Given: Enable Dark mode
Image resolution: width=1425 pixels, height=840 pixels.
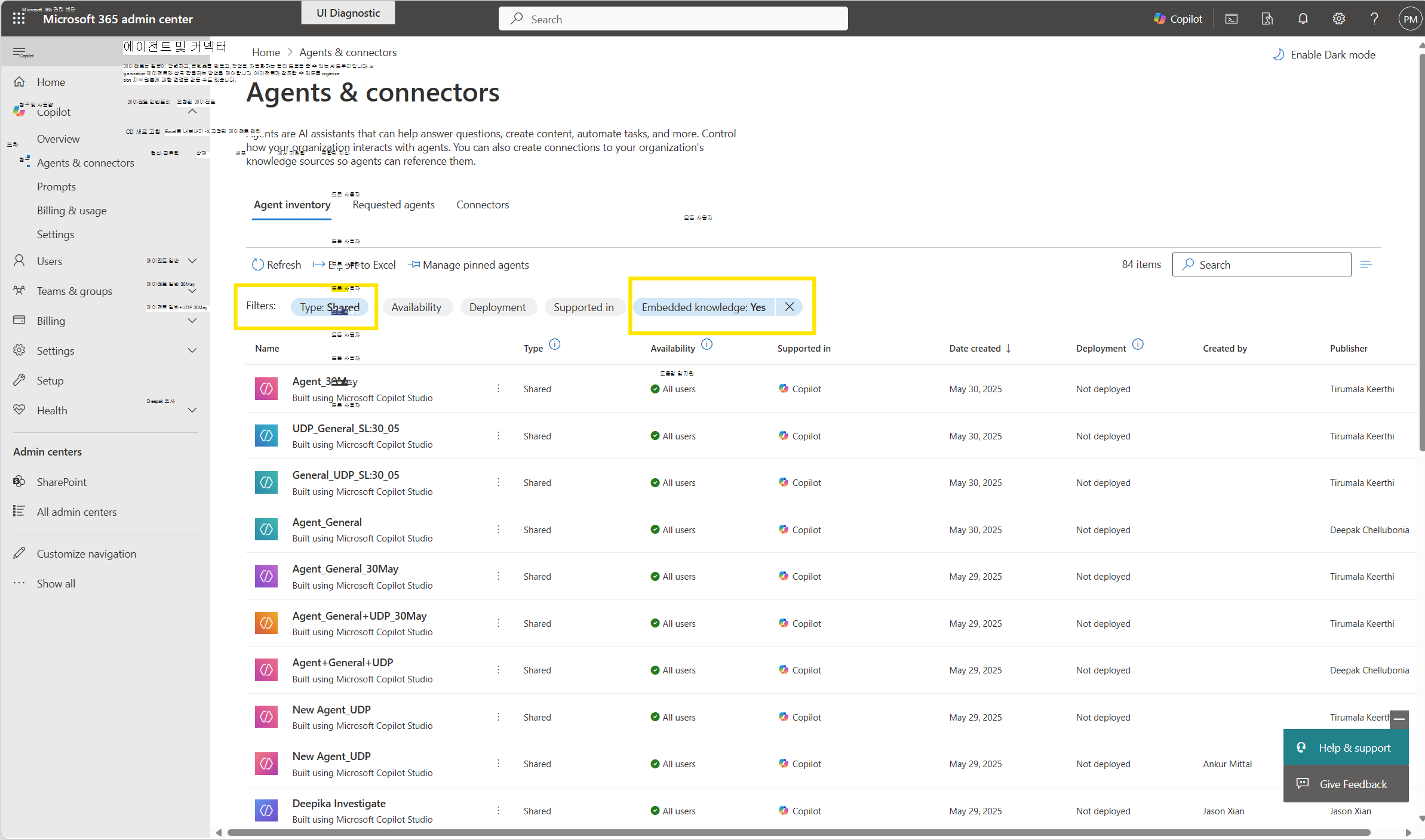Looking at the screenshot, I should [x=1324, y=55].
